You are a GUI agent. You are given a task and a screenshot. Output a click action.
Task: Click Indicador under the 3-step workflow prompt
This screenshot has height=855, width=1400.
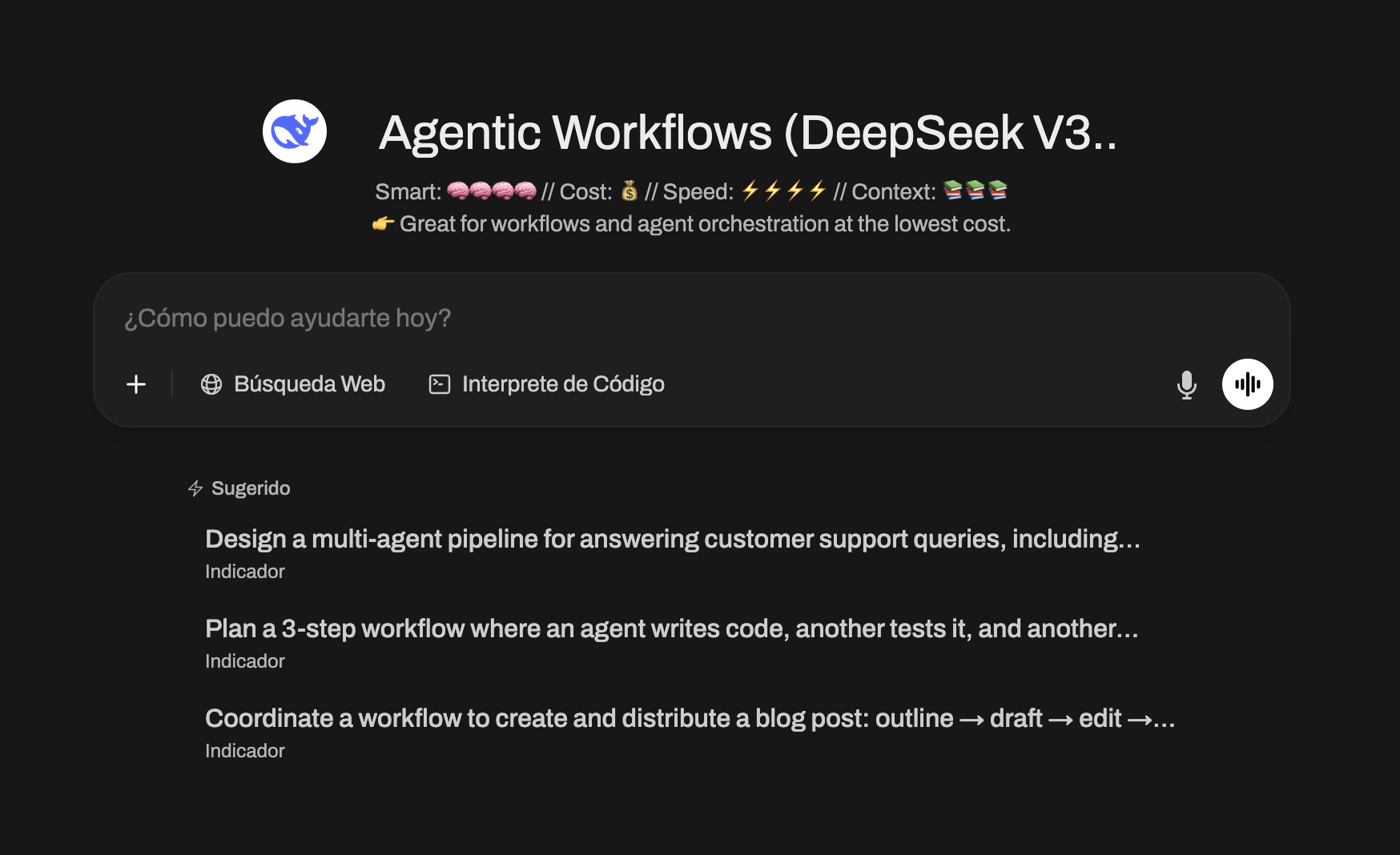(245, 661)
